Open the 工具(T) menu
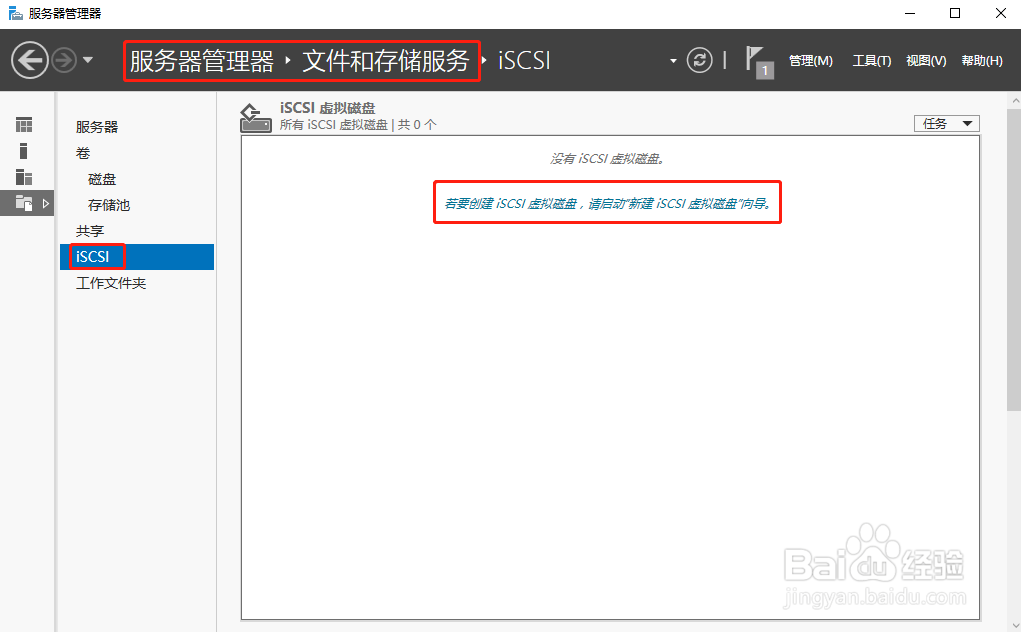Screen dimensions: 1021x632 click(871, 60)
